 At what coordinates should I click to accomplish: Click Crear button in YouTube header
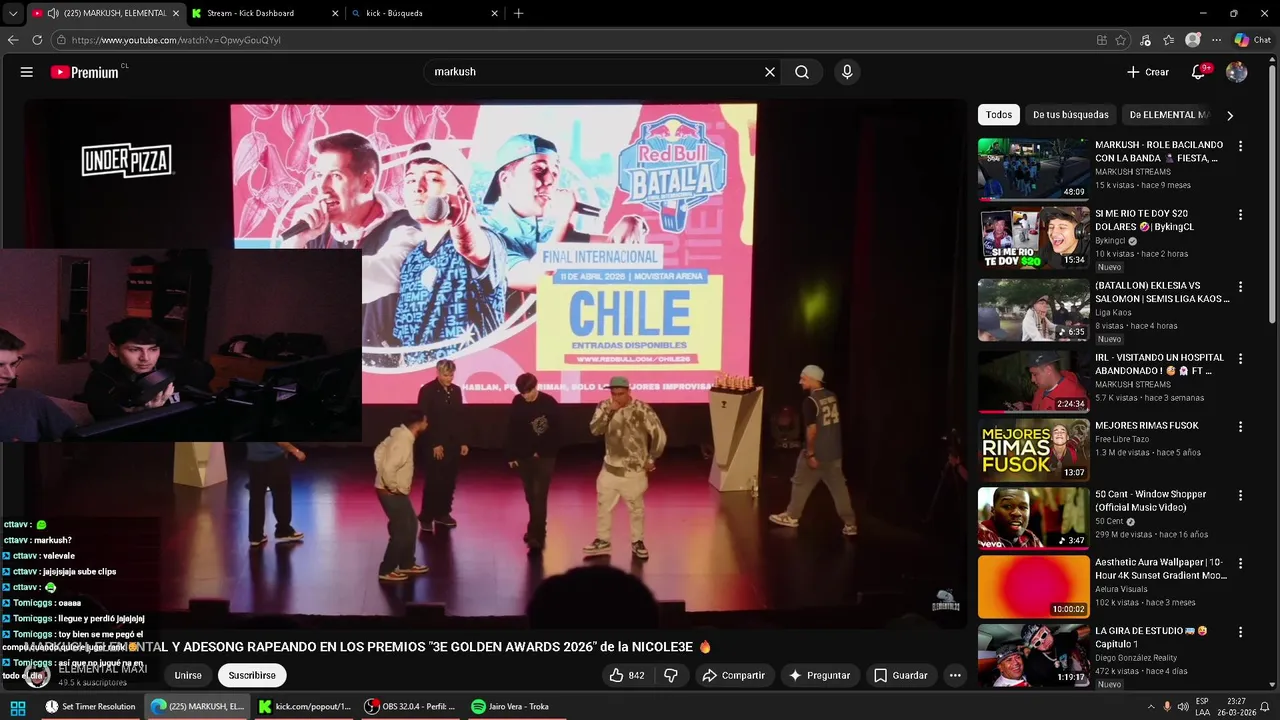pyautogui.click(x=1147, y=72)
